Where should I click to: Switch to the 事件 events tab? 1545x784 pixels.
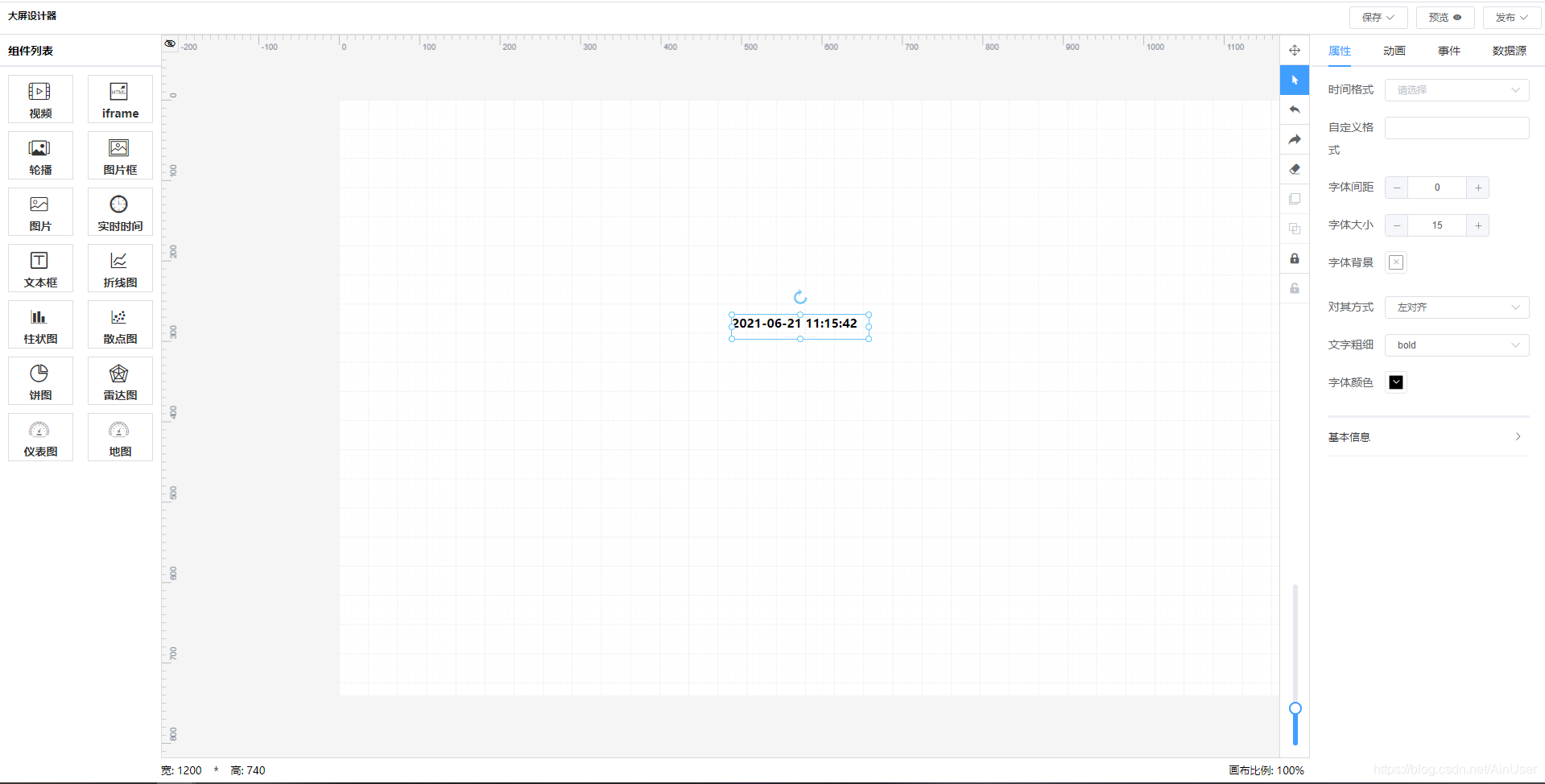pyautogui.click(x=1449, y=51)
